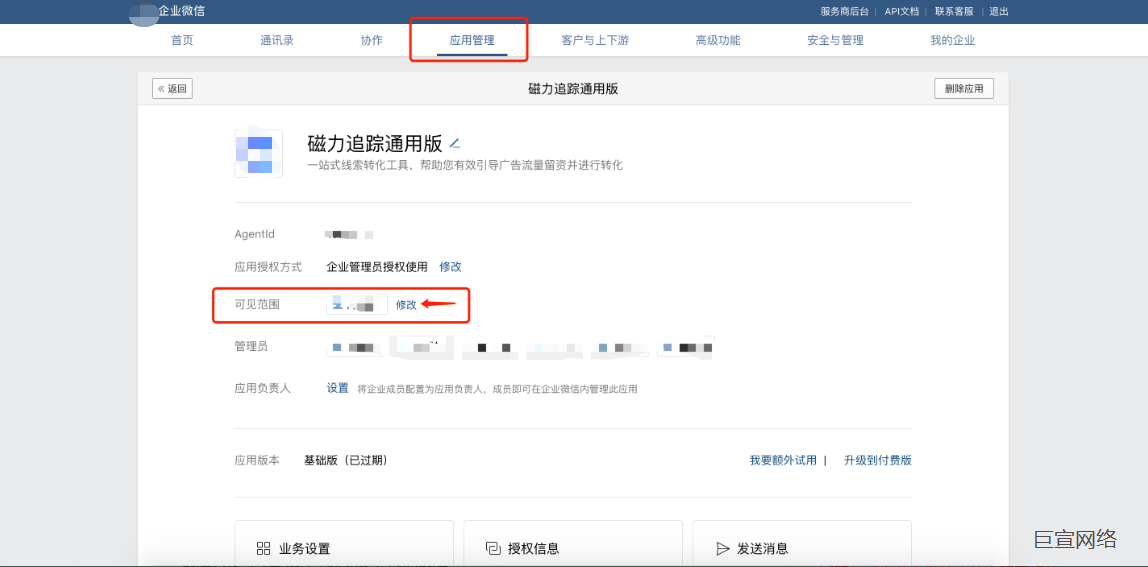Open the 服务商后台 link

click(x=845, y=11)
